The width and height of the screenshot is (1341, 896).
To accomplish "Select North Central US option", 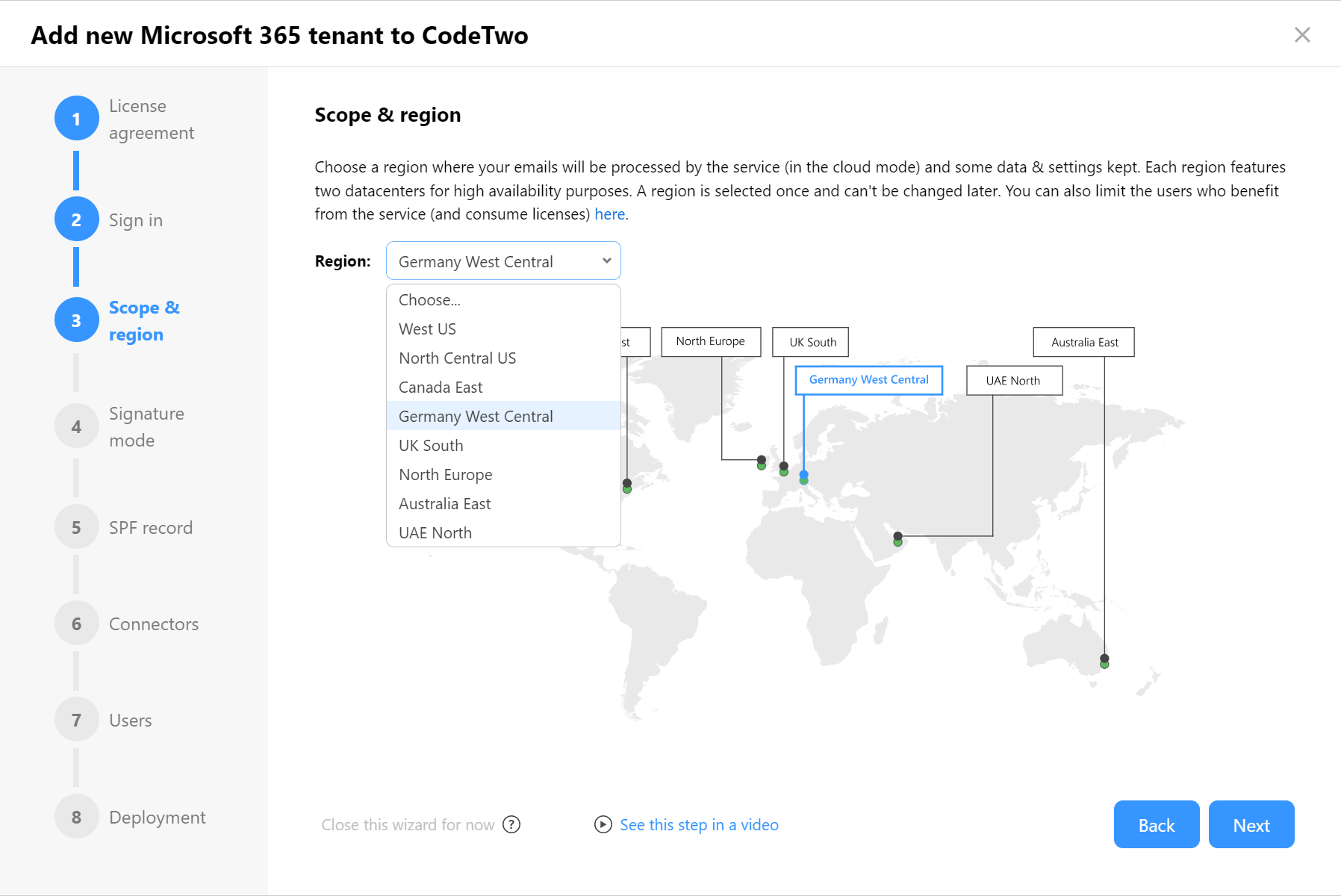I will click(503, 358).
